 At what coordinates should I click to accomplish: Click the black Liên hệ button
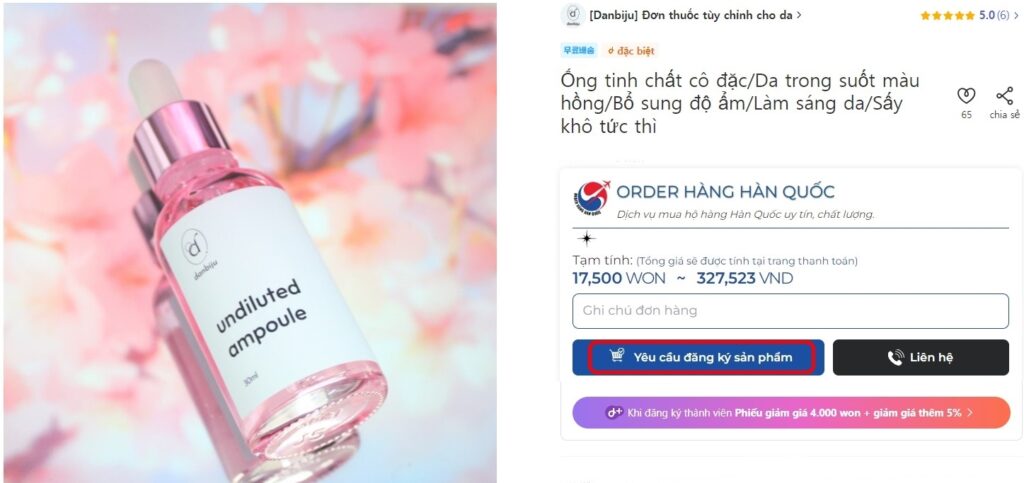(921, 357)
